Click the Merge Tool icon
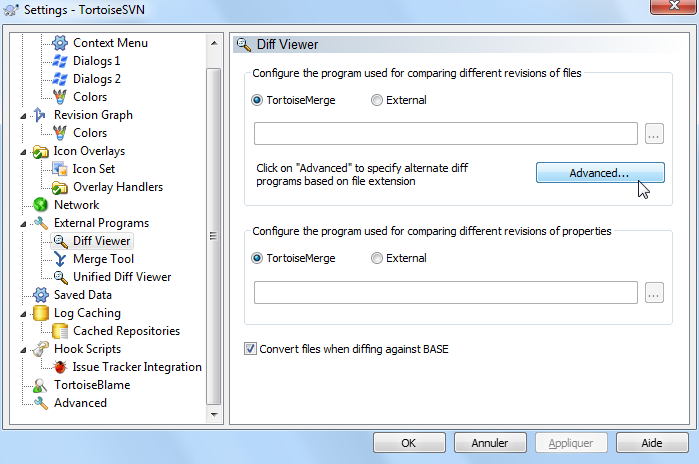 pos(60,259)
